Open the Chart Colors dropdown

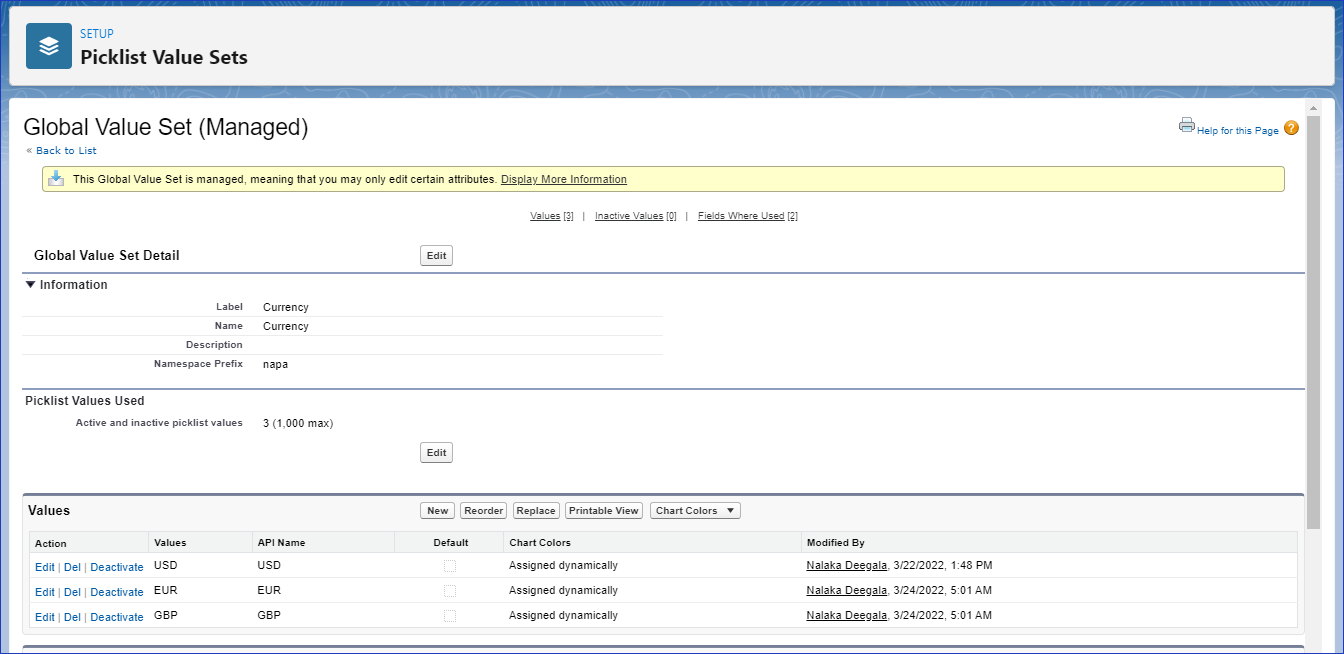click(695, 511)
